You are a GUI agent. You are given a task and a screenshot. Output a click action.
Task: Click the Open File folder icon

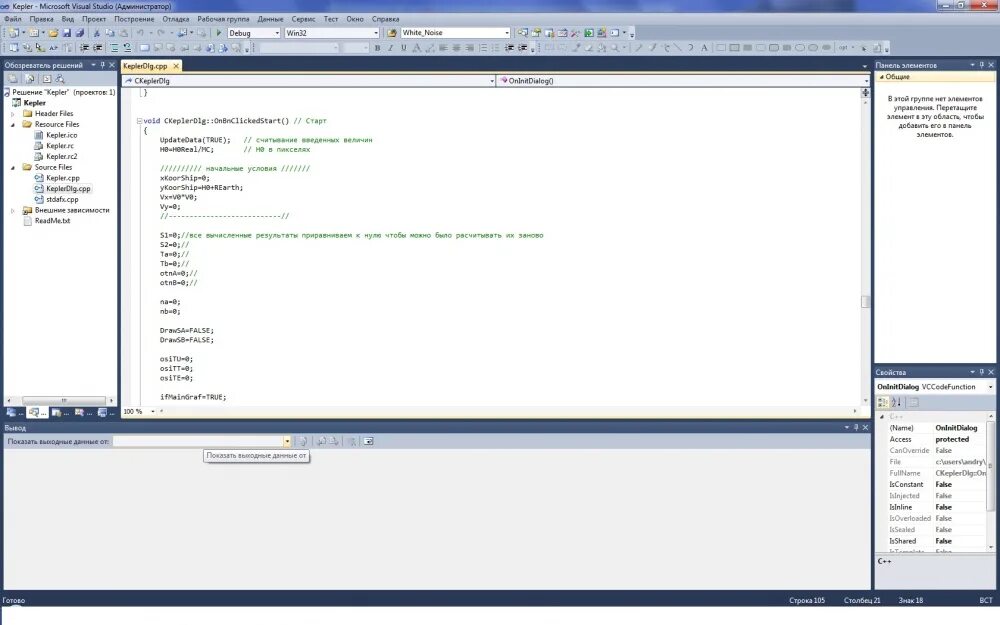(x=54, y=33)
